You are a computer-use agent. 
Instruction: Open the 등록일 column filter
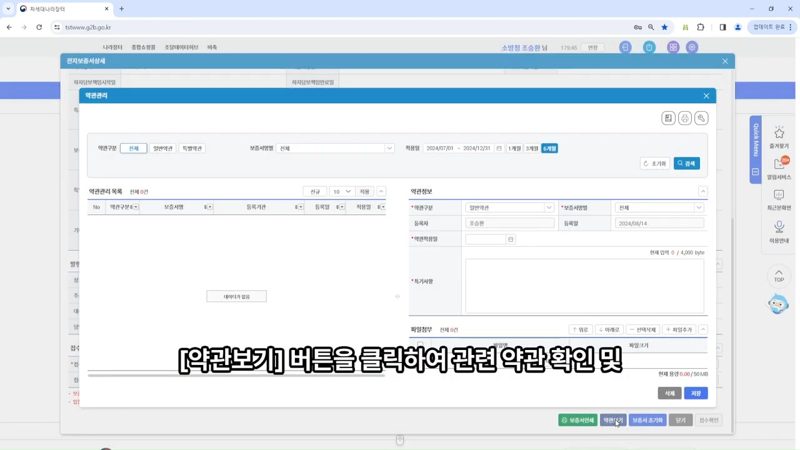(341, 207)
